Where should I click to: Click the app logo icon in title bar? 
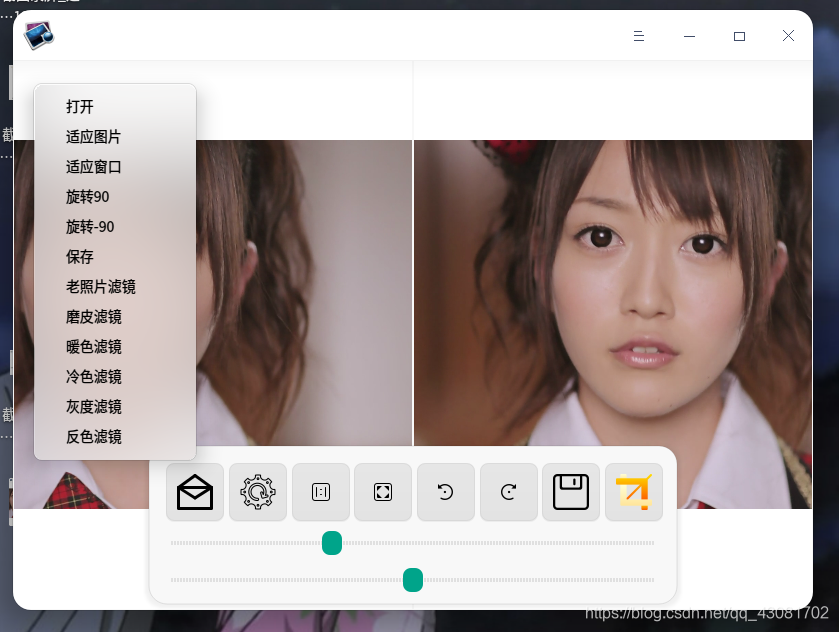pyautogui.click(x=39, y=35)
